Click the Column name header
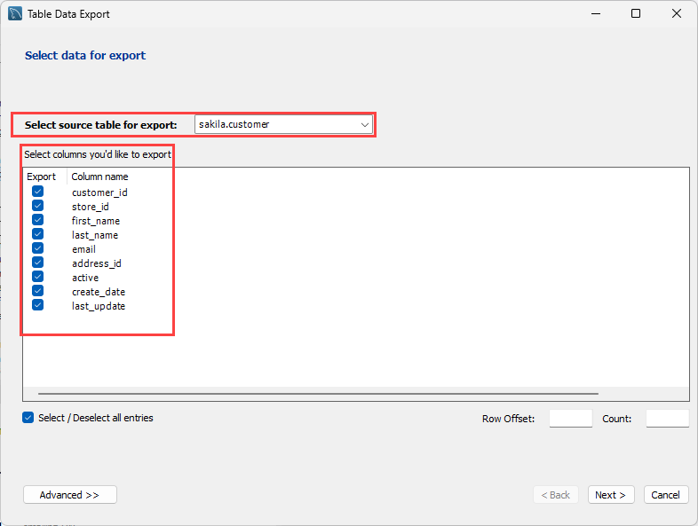698x526 pixels. pos(100,177)
